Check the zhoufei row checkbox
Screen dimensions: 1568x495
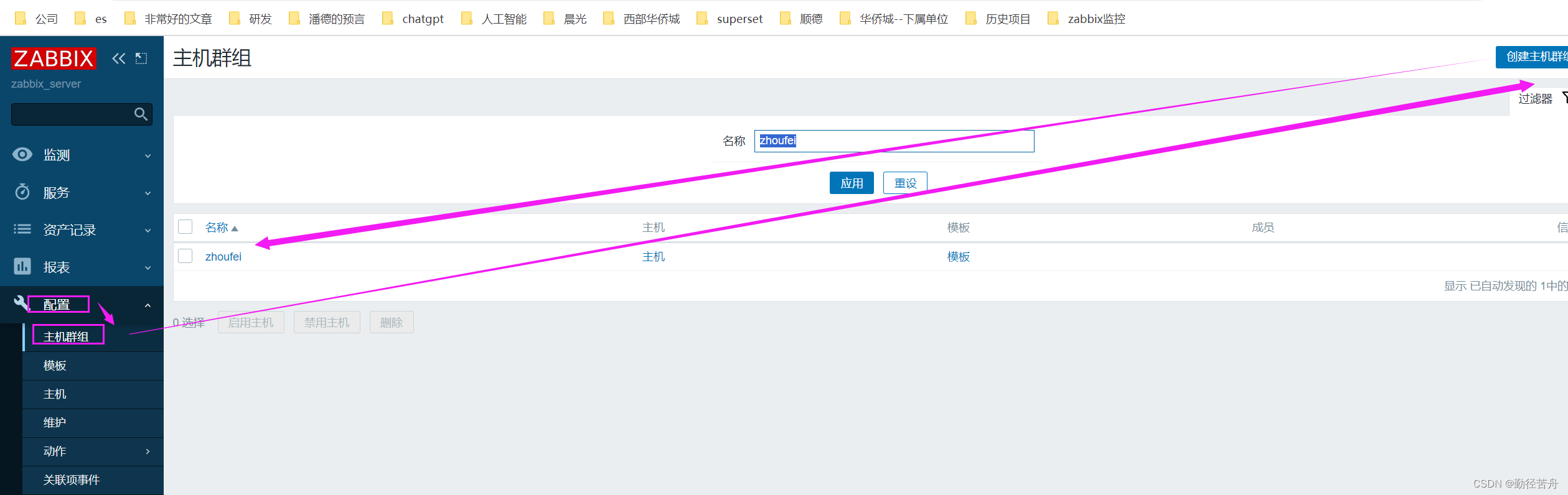(185, 256)
